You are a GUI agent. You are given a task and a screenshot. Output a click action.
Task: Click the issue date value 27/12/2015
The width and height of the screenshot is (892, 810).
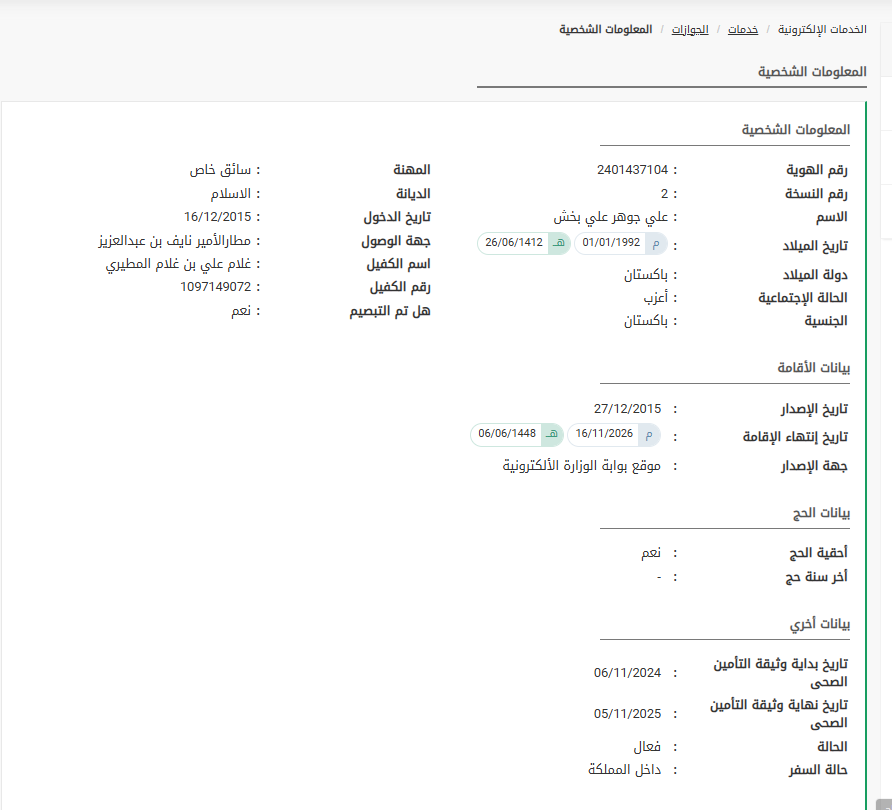[627, 409]
